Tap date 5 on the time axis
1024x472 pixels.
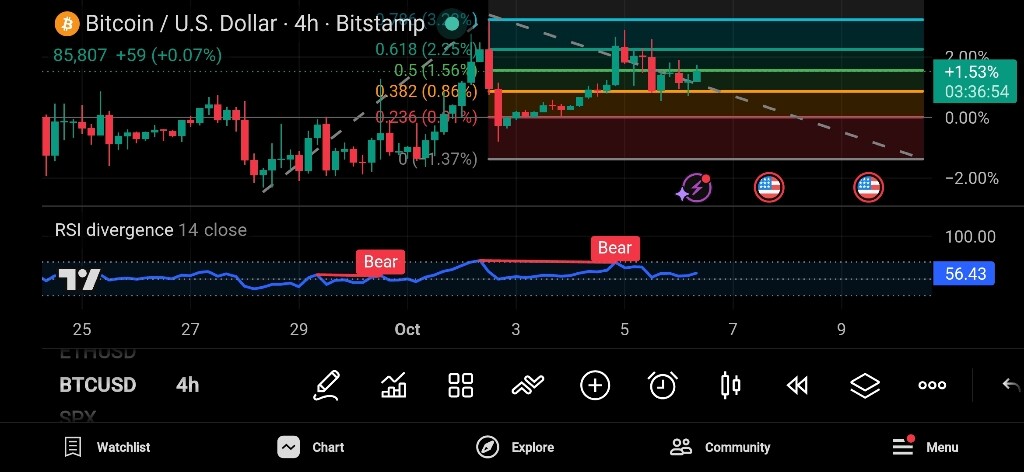[x=624, y=330]
